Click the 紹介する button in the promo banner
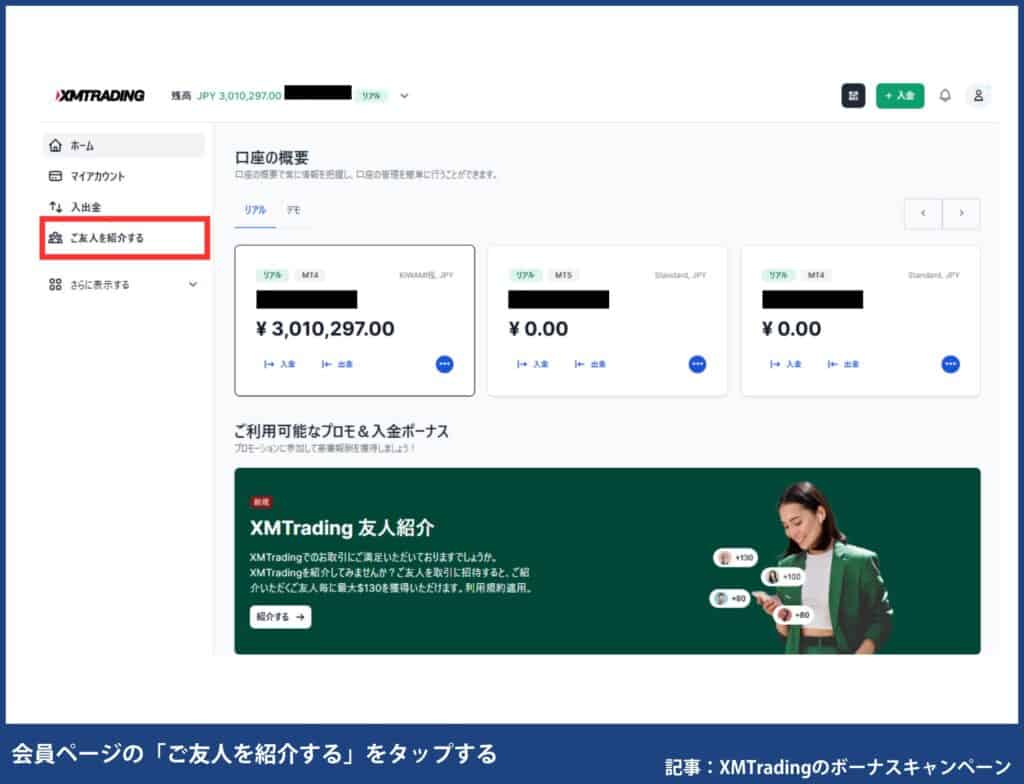 click(x=280, y=617)
